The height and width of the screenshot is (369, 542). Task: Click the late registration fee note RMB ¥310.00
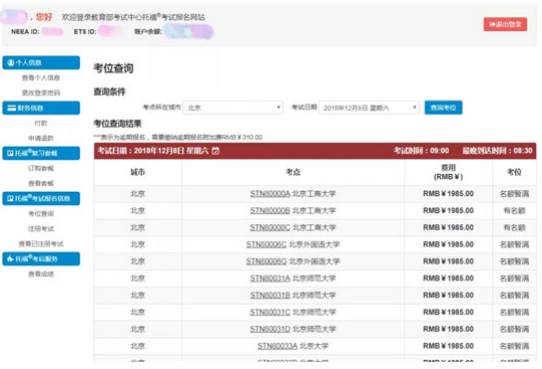click(x=178, y=137)
